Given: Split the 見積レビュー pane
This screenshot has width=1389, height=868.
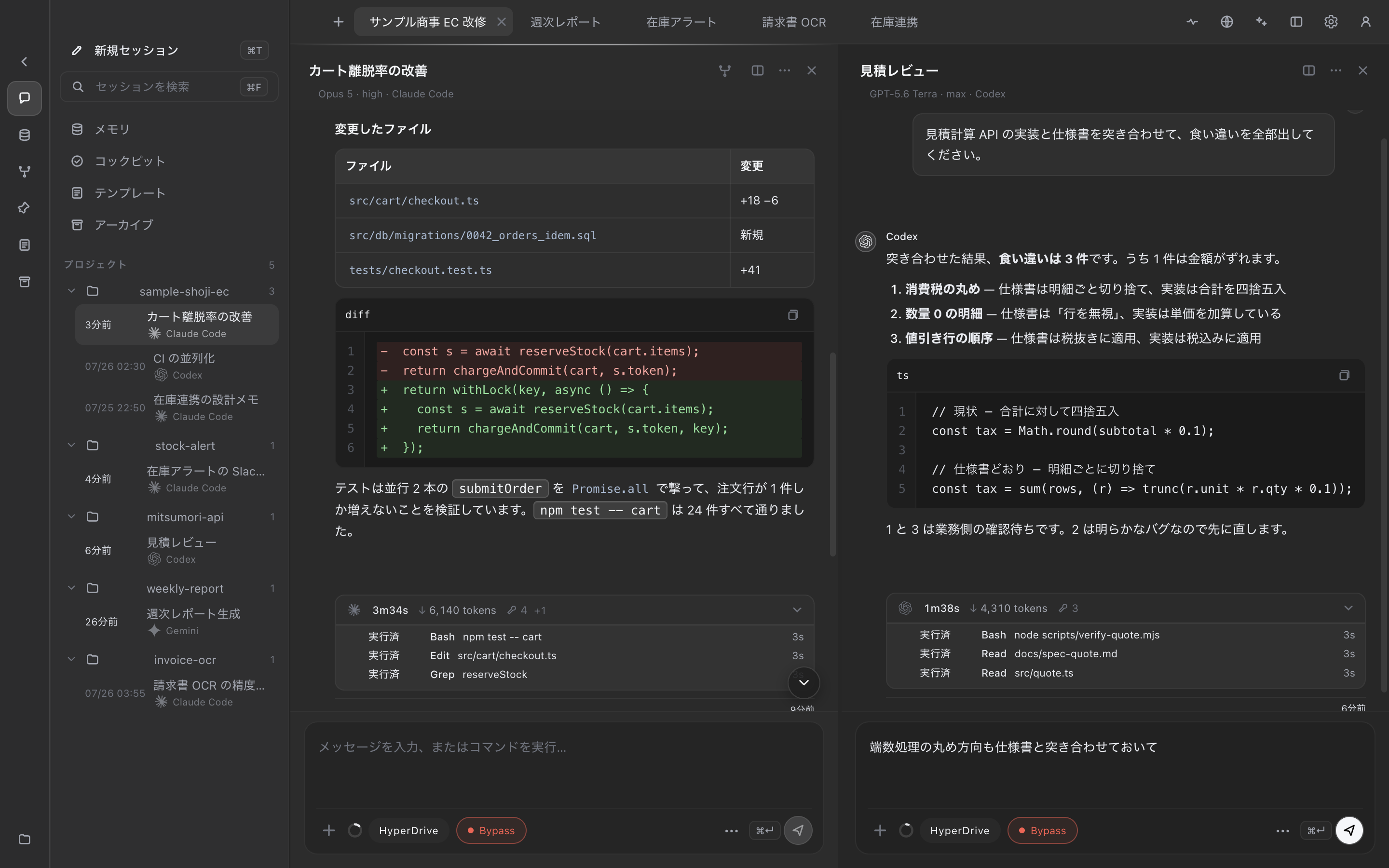Looking at the screenshot, I should pos(1308,70).
